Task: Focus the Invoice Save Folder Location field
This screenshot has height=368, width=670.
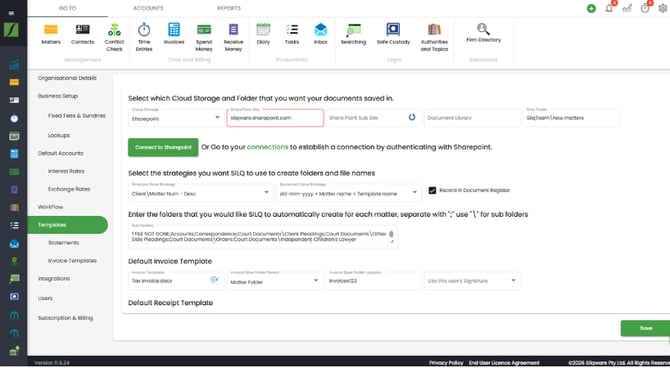Action: [x=373, y=281]
